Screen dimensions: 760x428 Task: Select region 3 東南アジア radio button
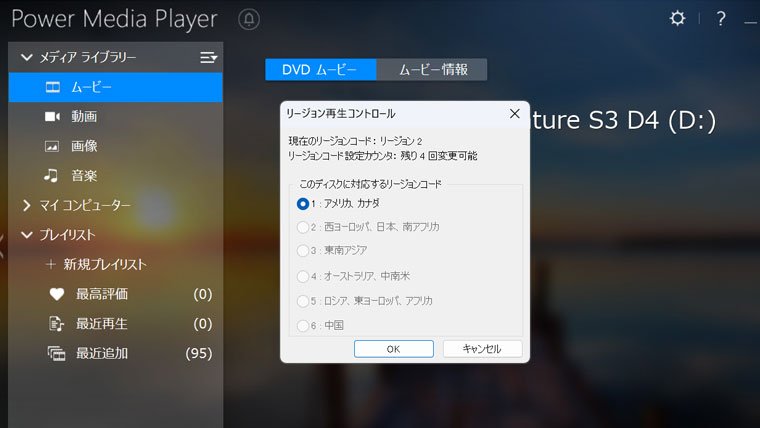[303, 251]
